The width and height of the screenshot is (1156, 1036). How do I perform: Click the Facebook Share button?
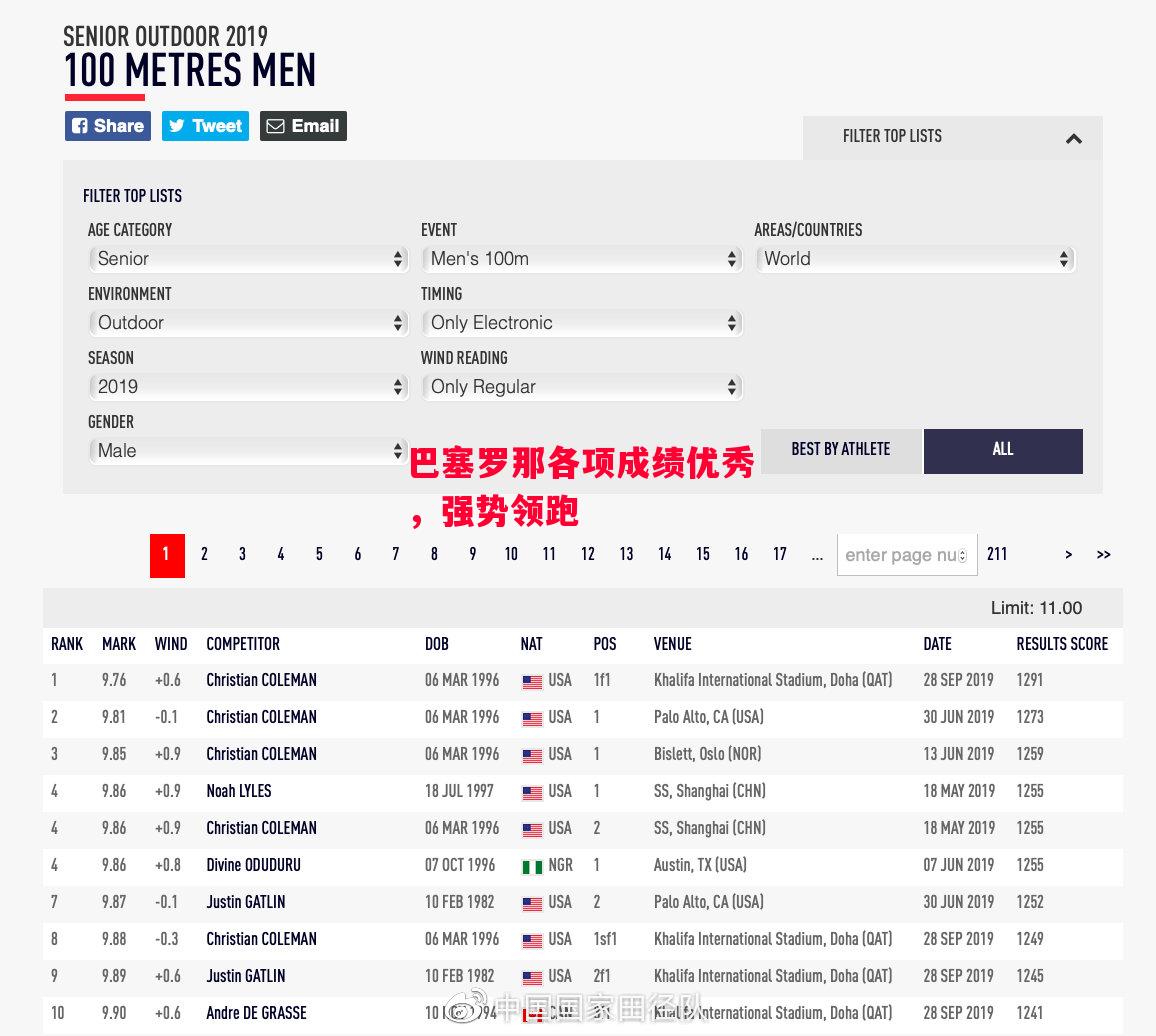(x=107, y=126)
